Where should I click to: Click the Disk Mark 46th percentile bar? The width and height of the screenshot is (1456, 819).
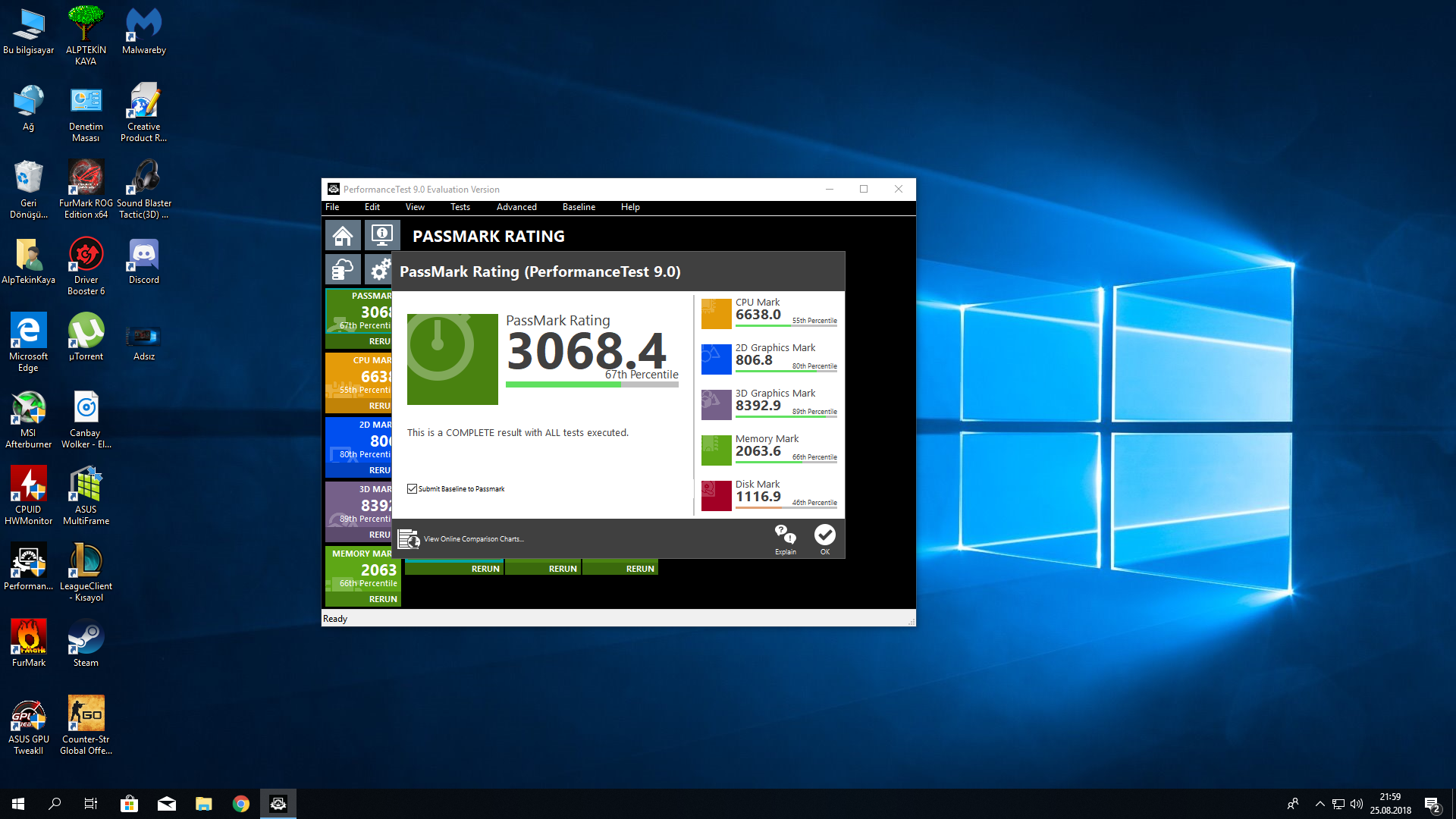click(786, 509)
